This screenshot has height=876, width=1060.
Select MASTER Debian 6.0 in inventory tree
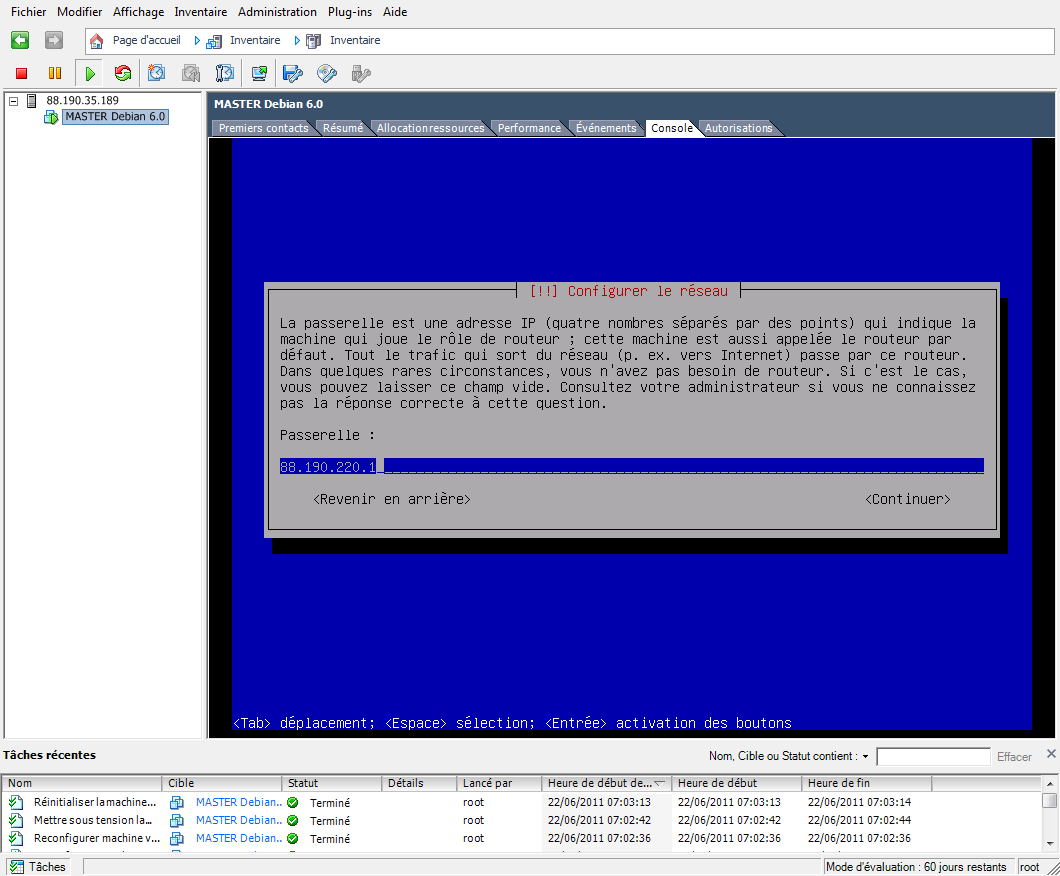coord(115,116)
